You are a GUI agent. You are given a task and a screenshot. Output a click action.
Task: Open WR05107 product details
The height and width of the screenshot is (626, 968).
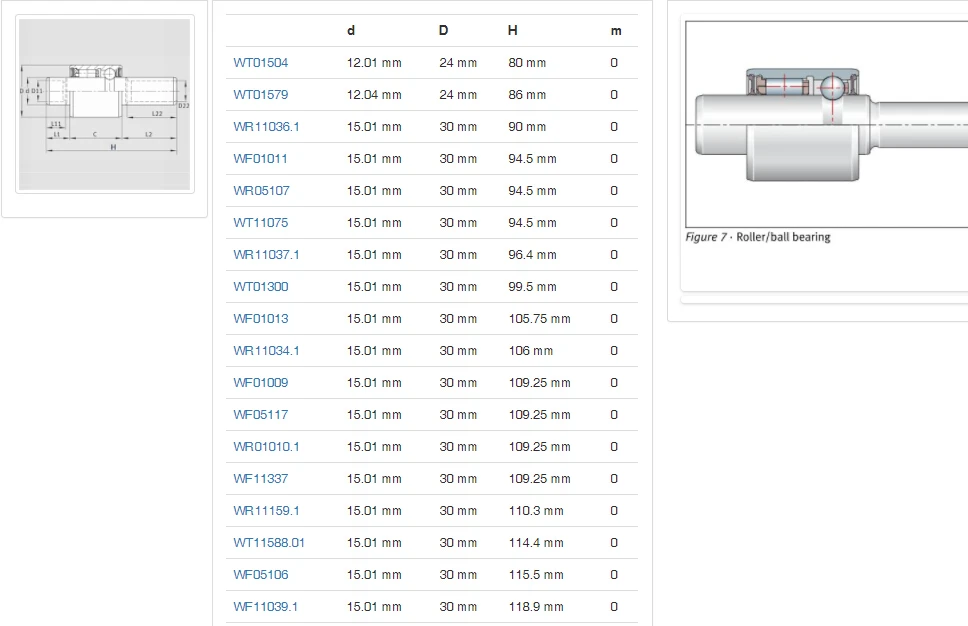pos(261,191)
